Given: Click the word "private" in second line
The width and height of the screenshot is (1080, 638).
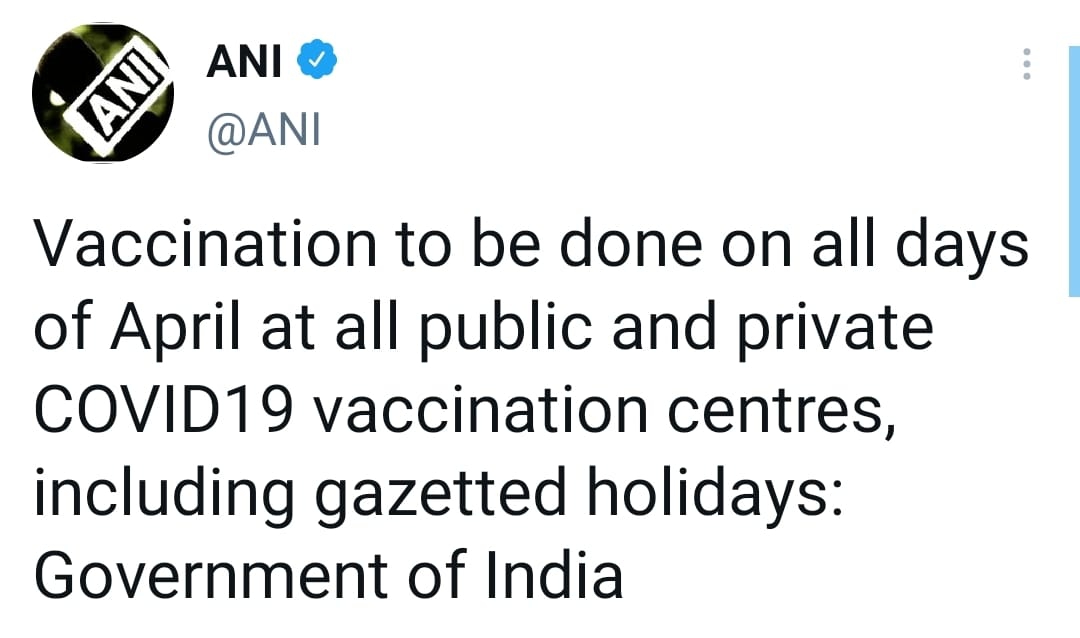Looking at the screenshot, I should tap(835, 331).
